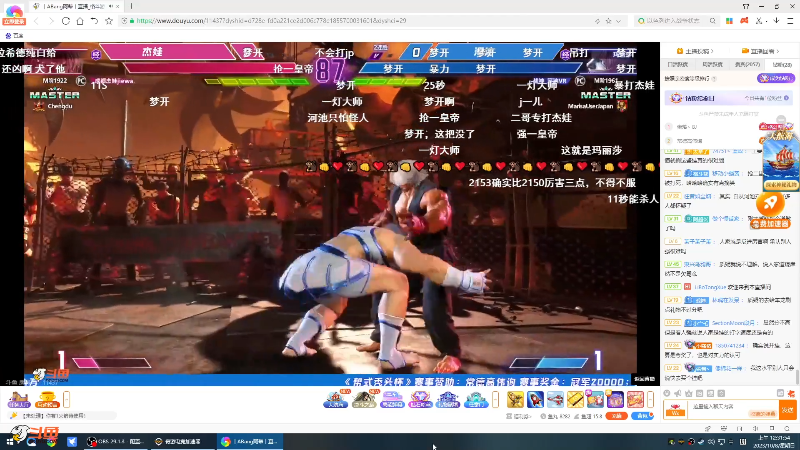Select the rightmost active sidebar tab with count
800x450 pixels.
pyautogui.click(x=782, y=65)
